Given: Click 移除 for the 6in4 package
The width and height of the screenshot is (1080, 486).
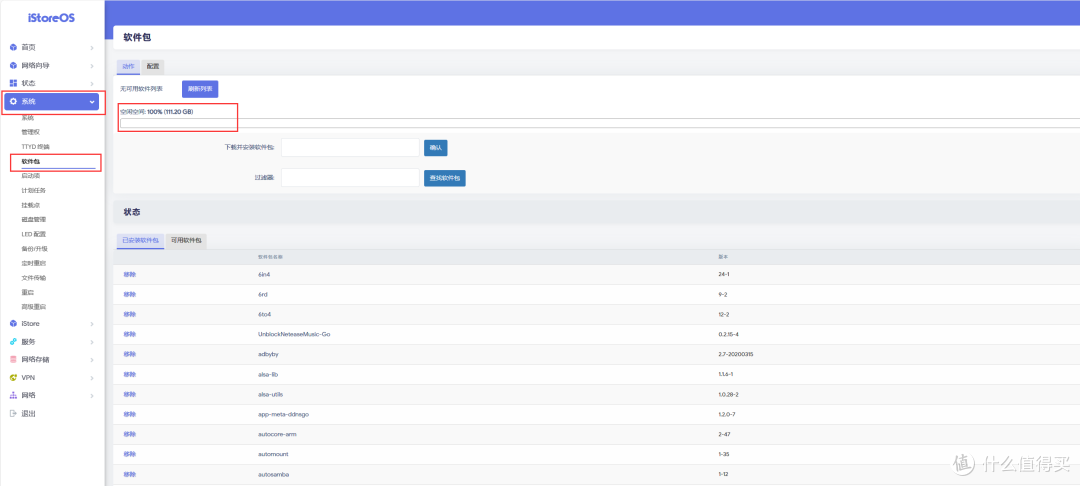Looking at the screenshot, I should [x=129, y=275].
